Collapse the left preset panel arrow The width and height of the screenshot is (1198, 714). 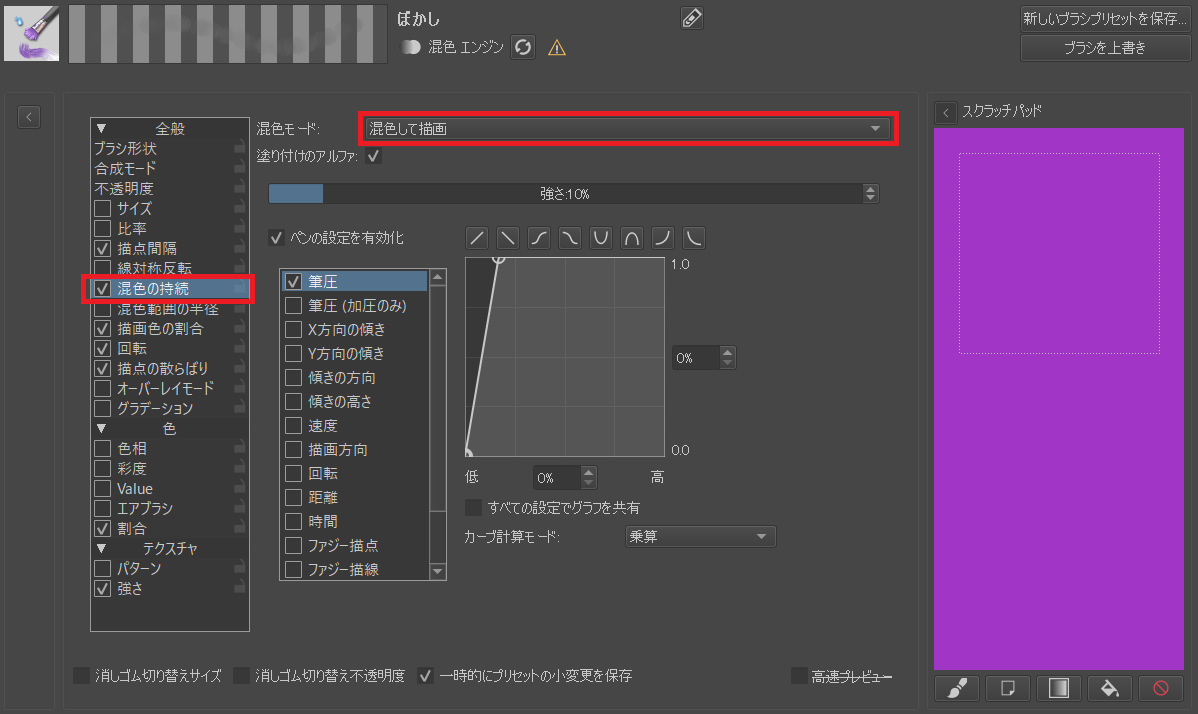[x=29, y=117]
